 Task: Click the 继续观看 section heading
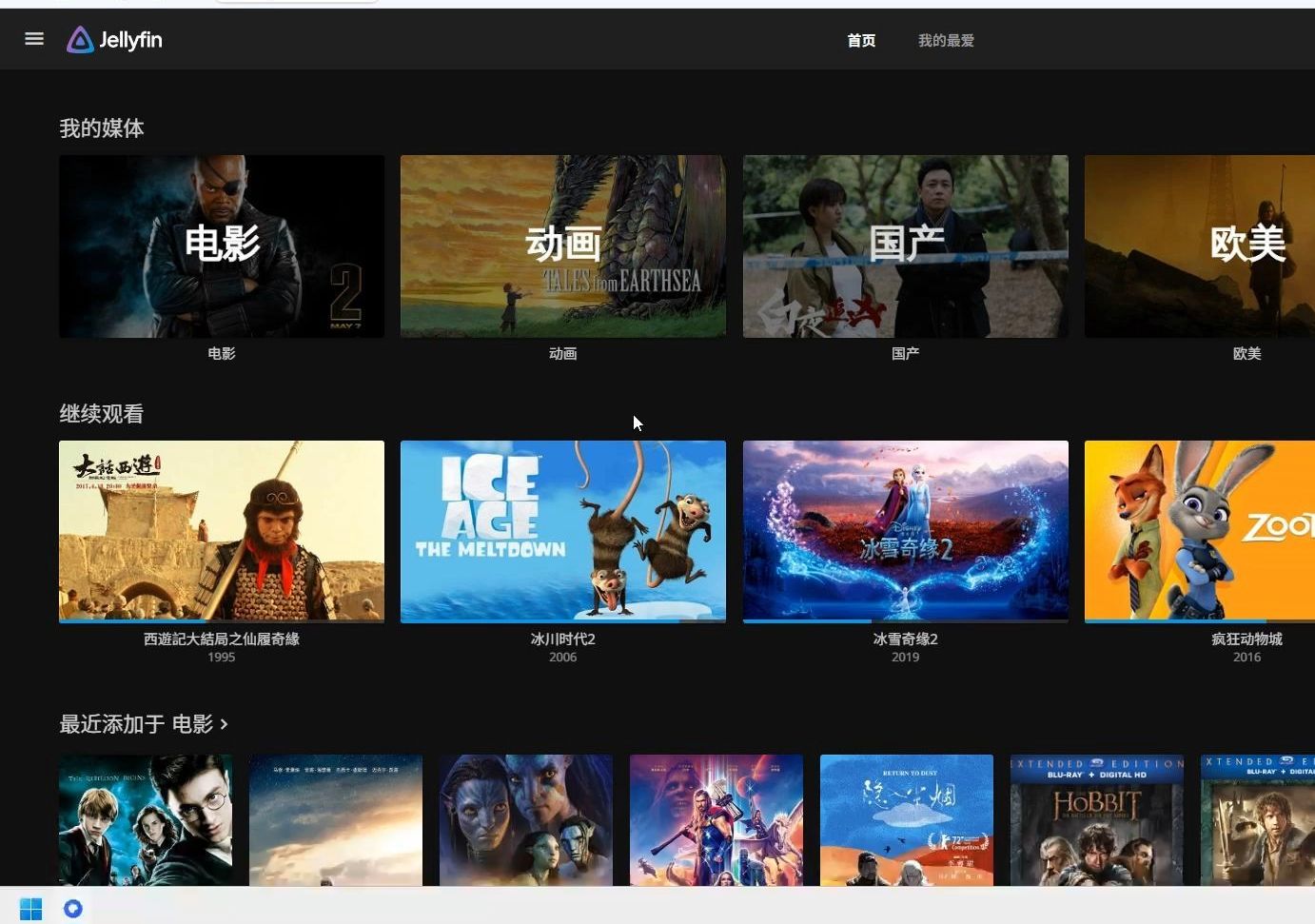click(102, 414)
